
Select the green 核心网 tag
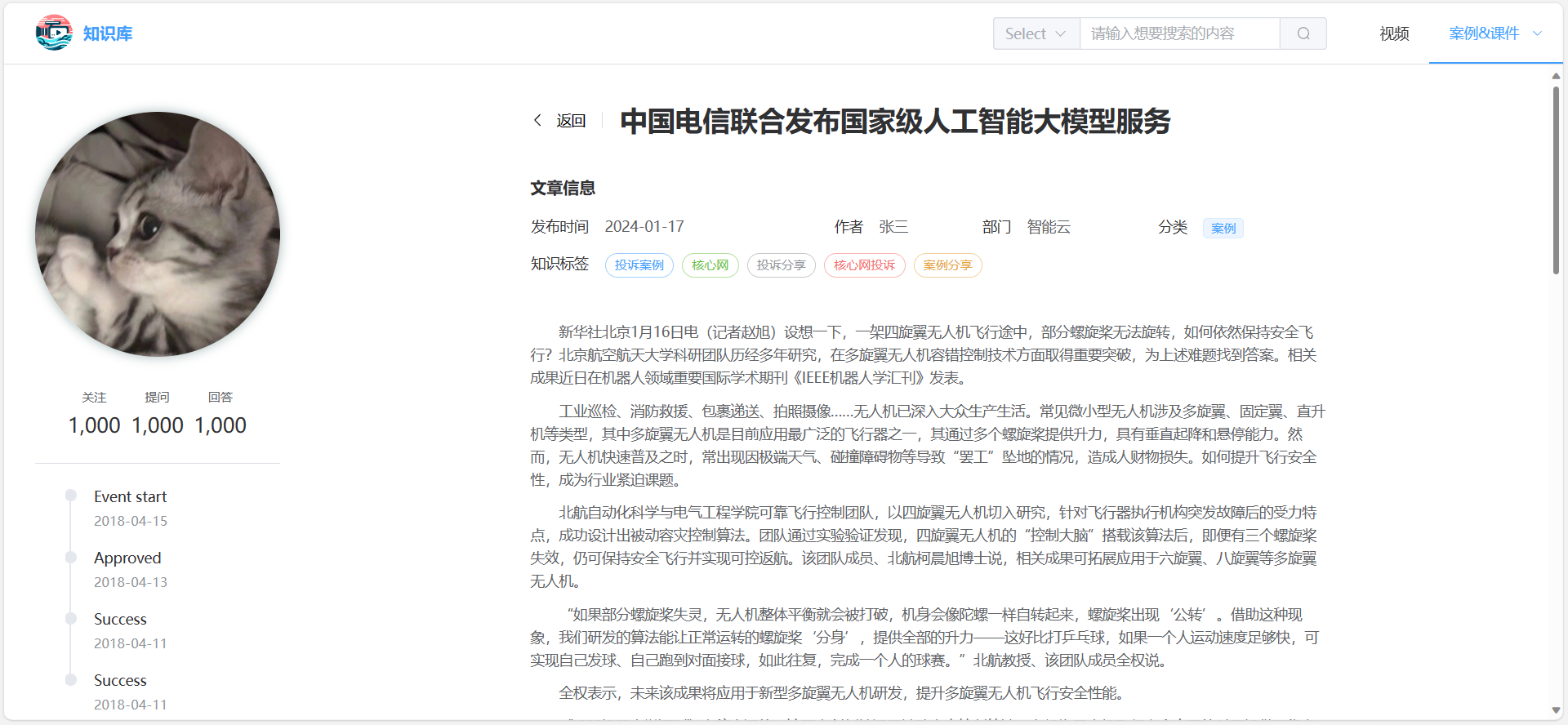[710, 265]
